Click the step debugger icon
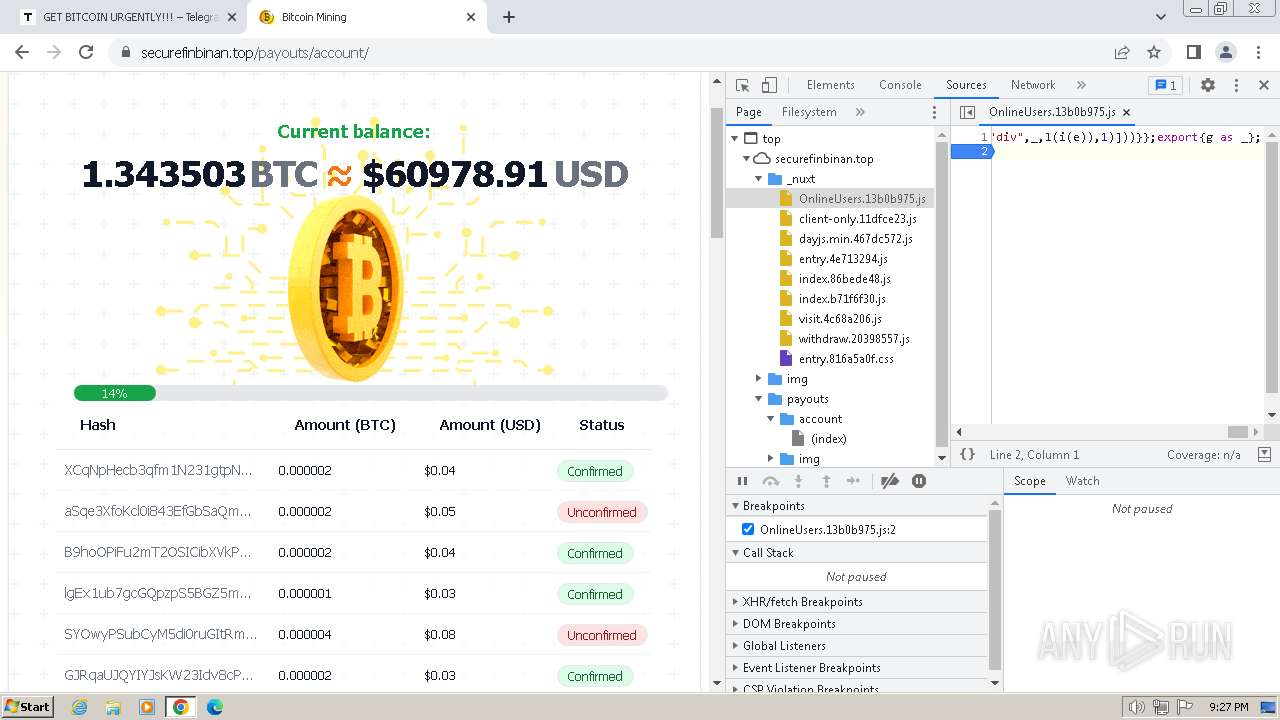 (x=853, y=481)
